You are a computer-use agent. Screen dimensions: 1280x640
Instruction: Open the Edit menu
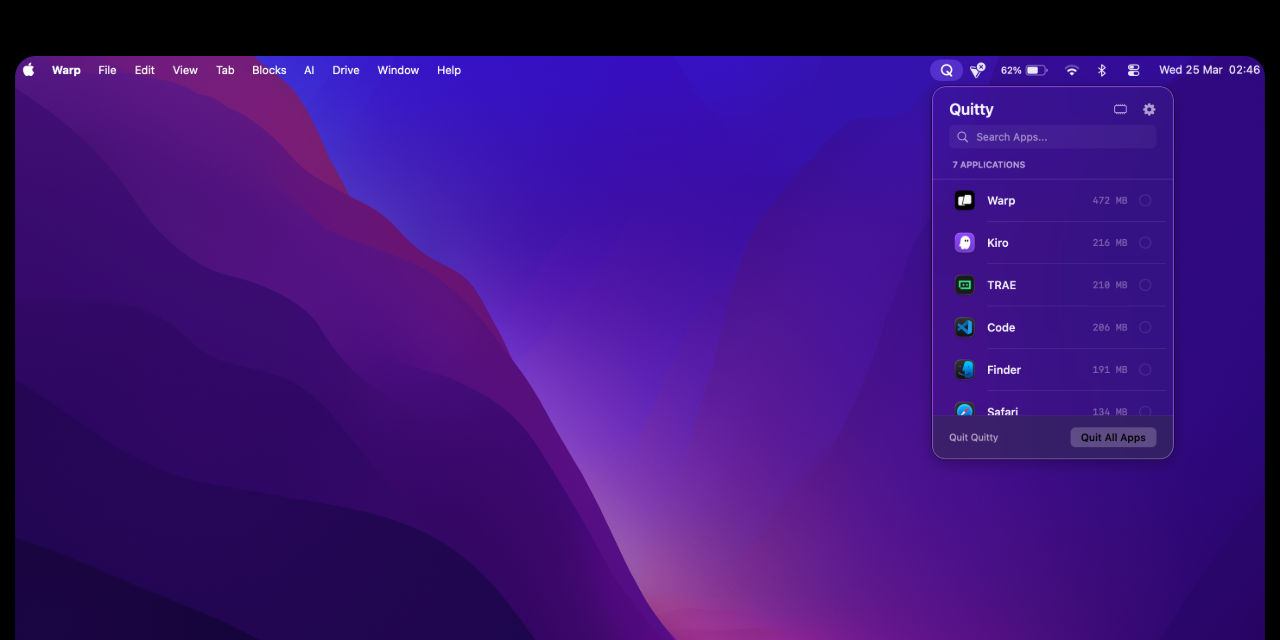(145, 70)
